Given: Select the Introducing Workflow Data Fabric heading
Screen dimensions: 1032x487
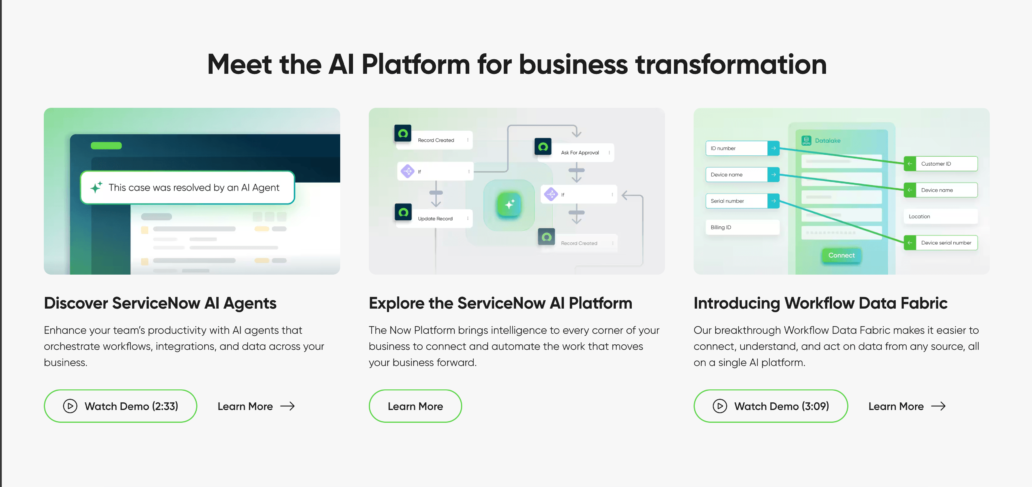Looking at the screenshot, I should [820, 302].
